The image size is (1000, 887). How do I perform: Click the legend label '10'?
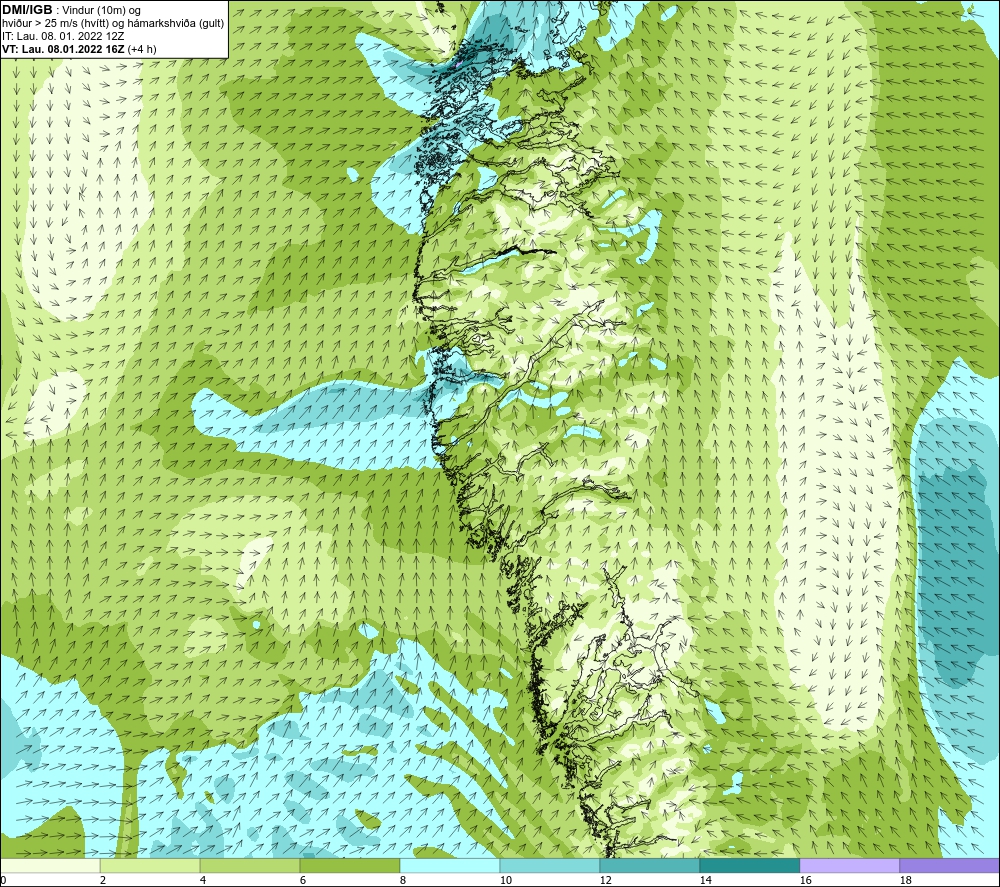coord(506,881)
